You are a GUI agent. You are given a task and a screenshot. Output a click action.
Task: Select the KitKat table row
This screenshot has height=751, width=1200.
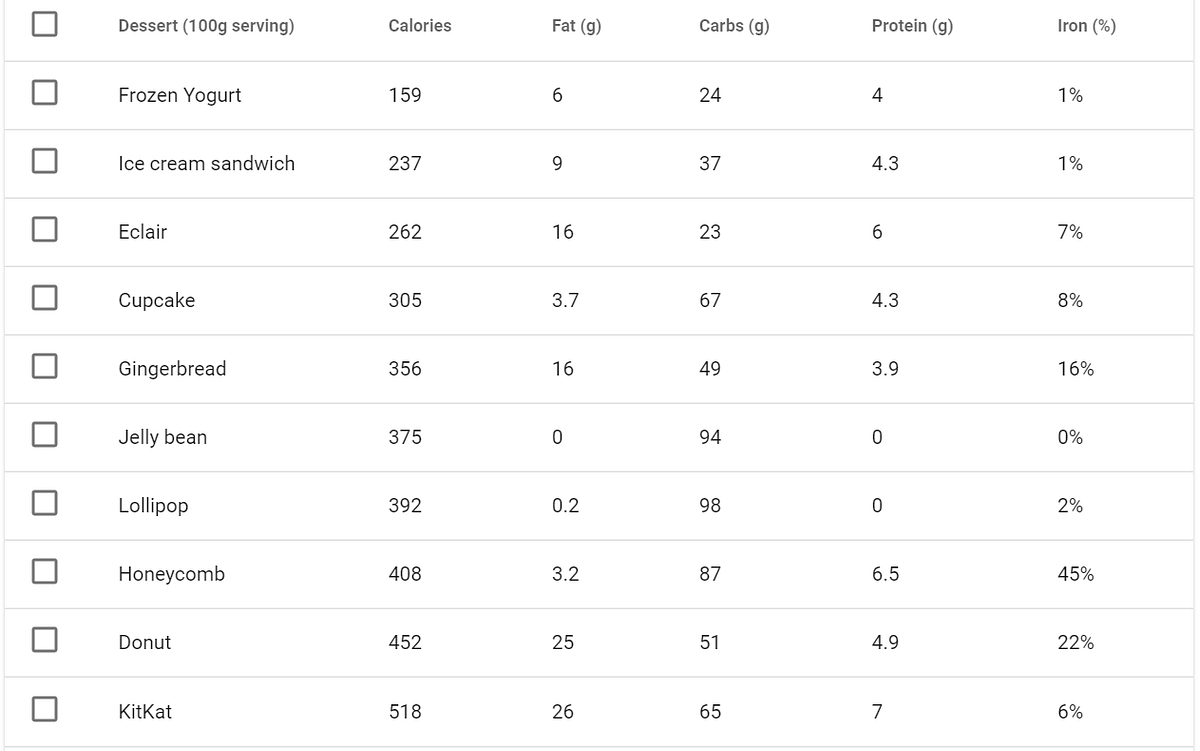click(x=600, y=712)
